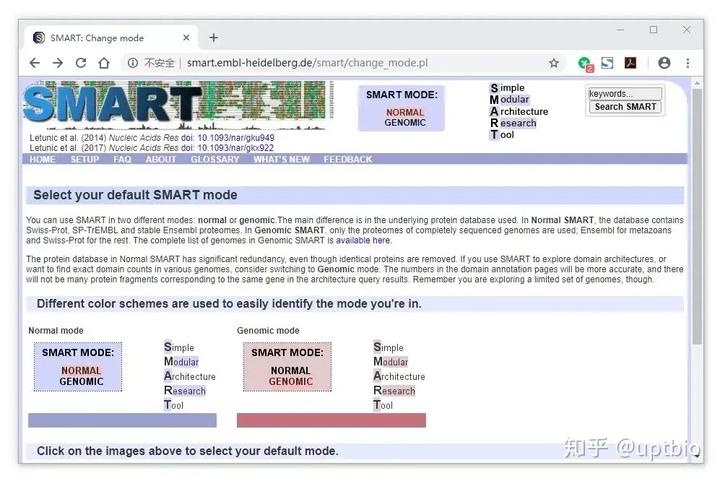
Task: Focus the keywords search field
Action: [625, 94]
